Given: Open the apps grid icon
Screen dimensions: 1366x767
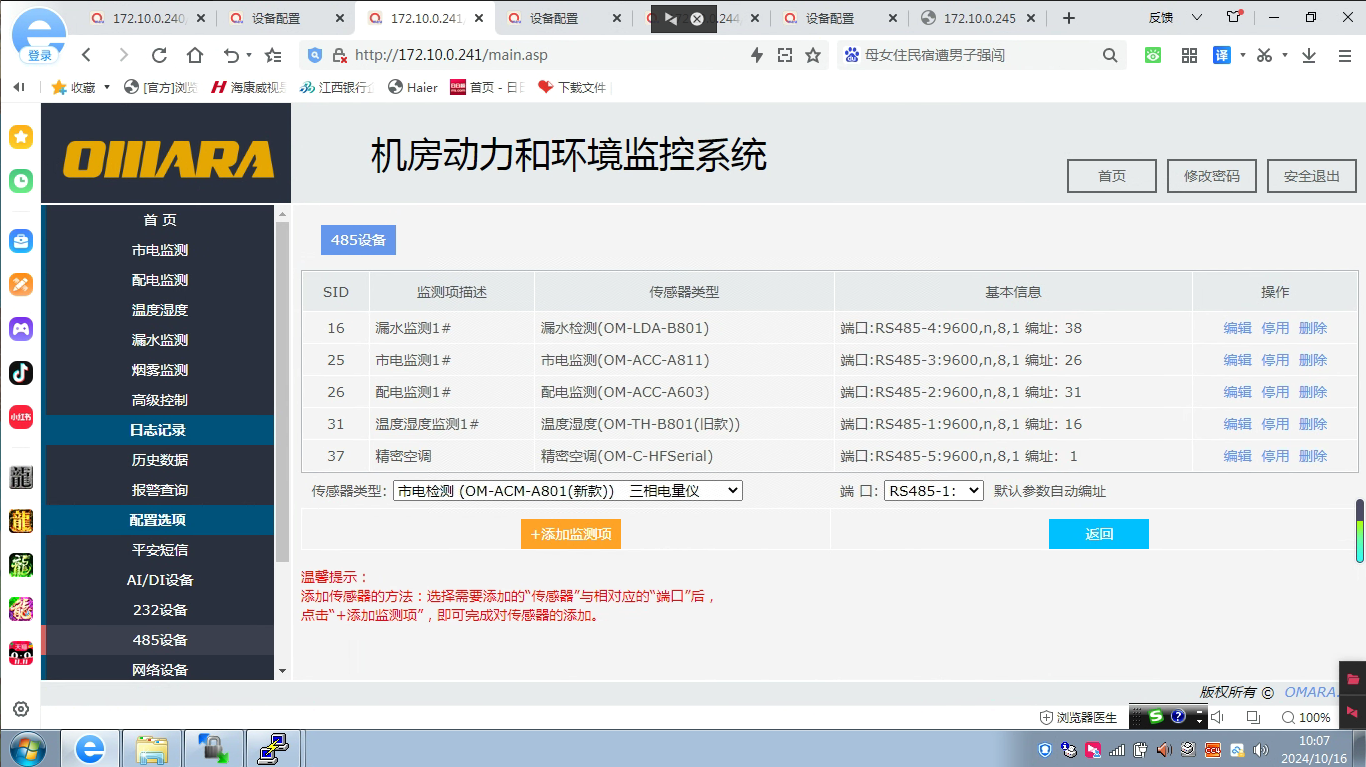Looking at the screenshot, I should click(x=1189, y=55).
